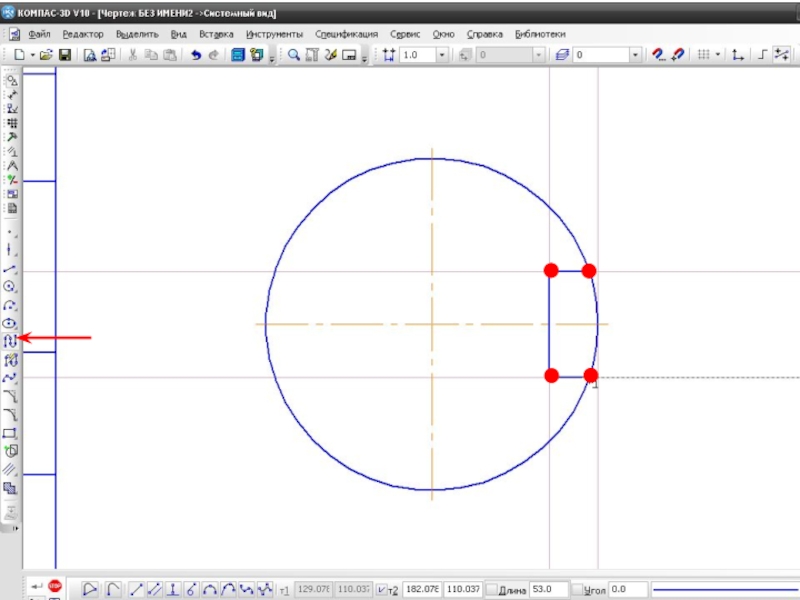Choose the Circle tool in left panel
The height and width of the screenshot is (600, 800).
[10, 287]
